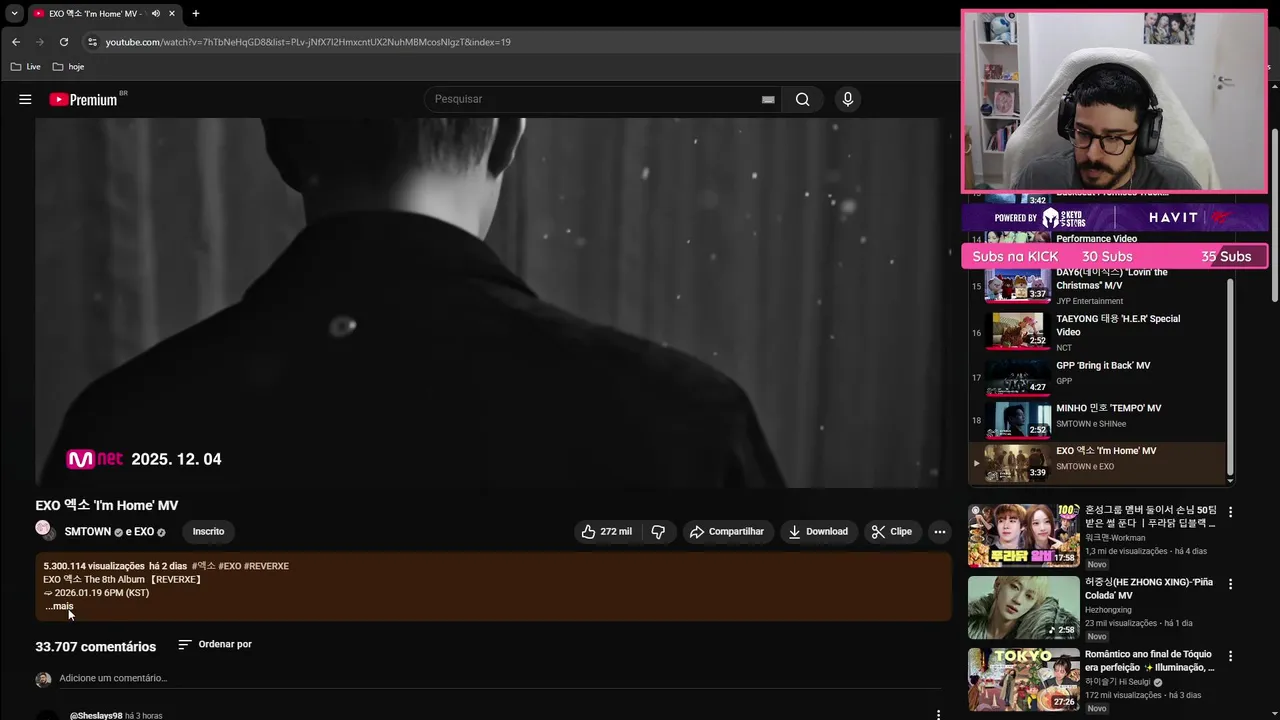This screenshot has height=720, width=1280.
Task: Download the video
Action: click(818, 532)
